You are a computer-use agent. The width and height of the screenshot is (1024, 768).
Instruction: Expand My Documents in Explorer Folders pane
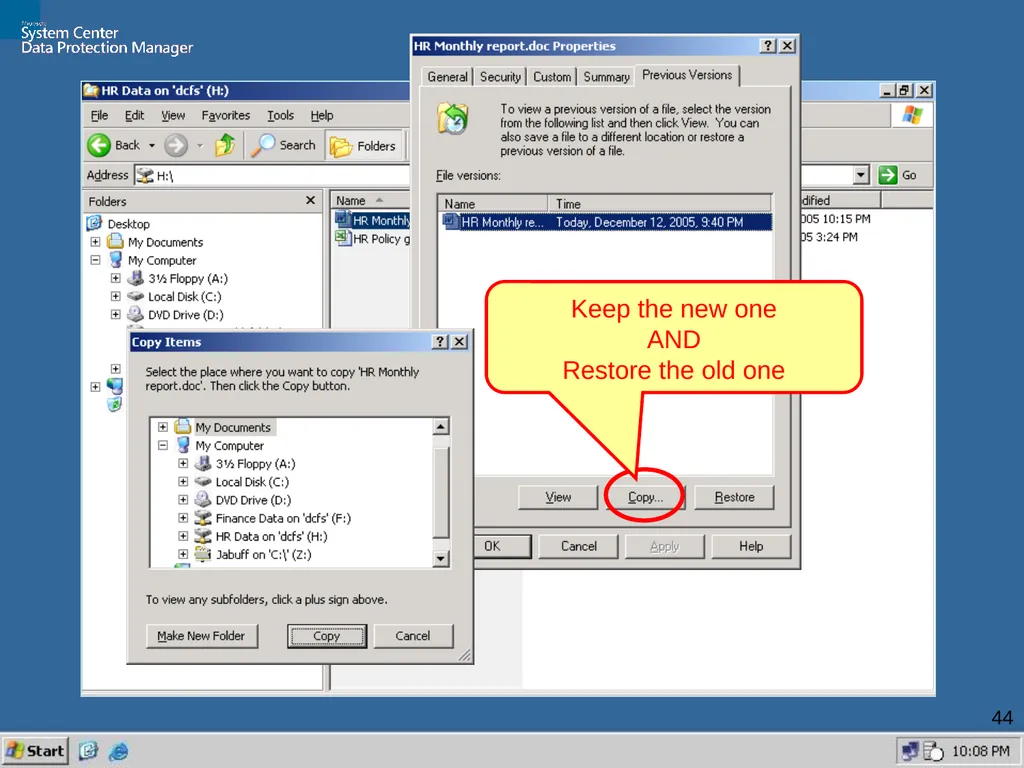(95, 242)
